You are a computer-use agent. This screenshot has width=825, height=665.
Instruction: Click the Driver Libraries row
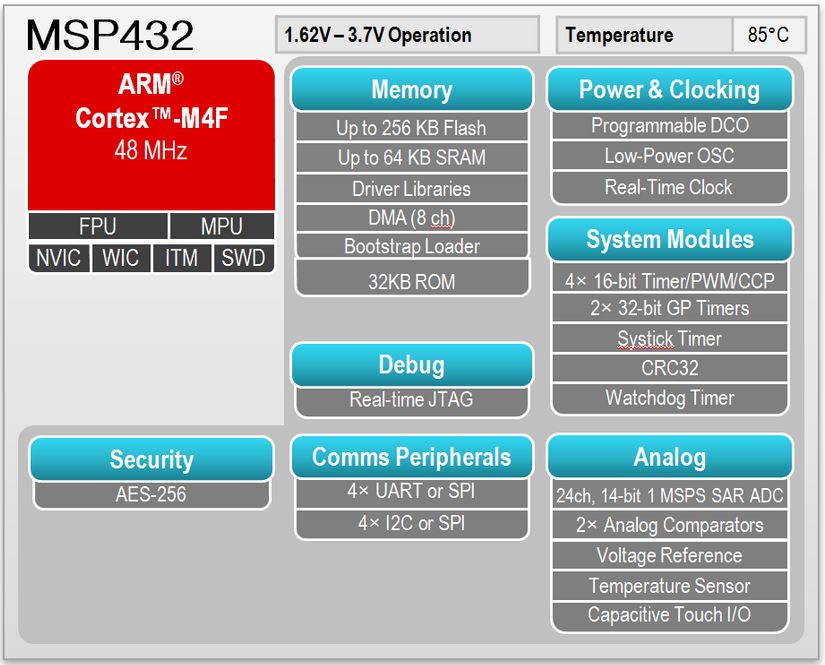[411, 188]
